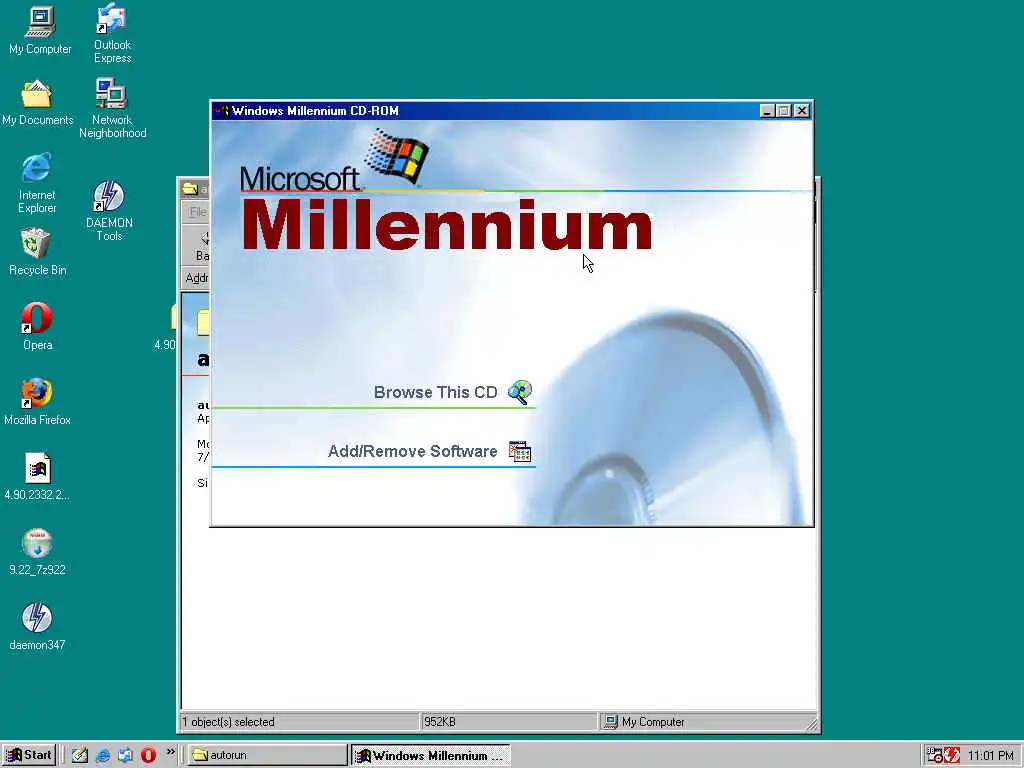Launch Internet Explorer from quick launch
The height and width of the screenshot is (768, 1024).
(x=103, y=755)
